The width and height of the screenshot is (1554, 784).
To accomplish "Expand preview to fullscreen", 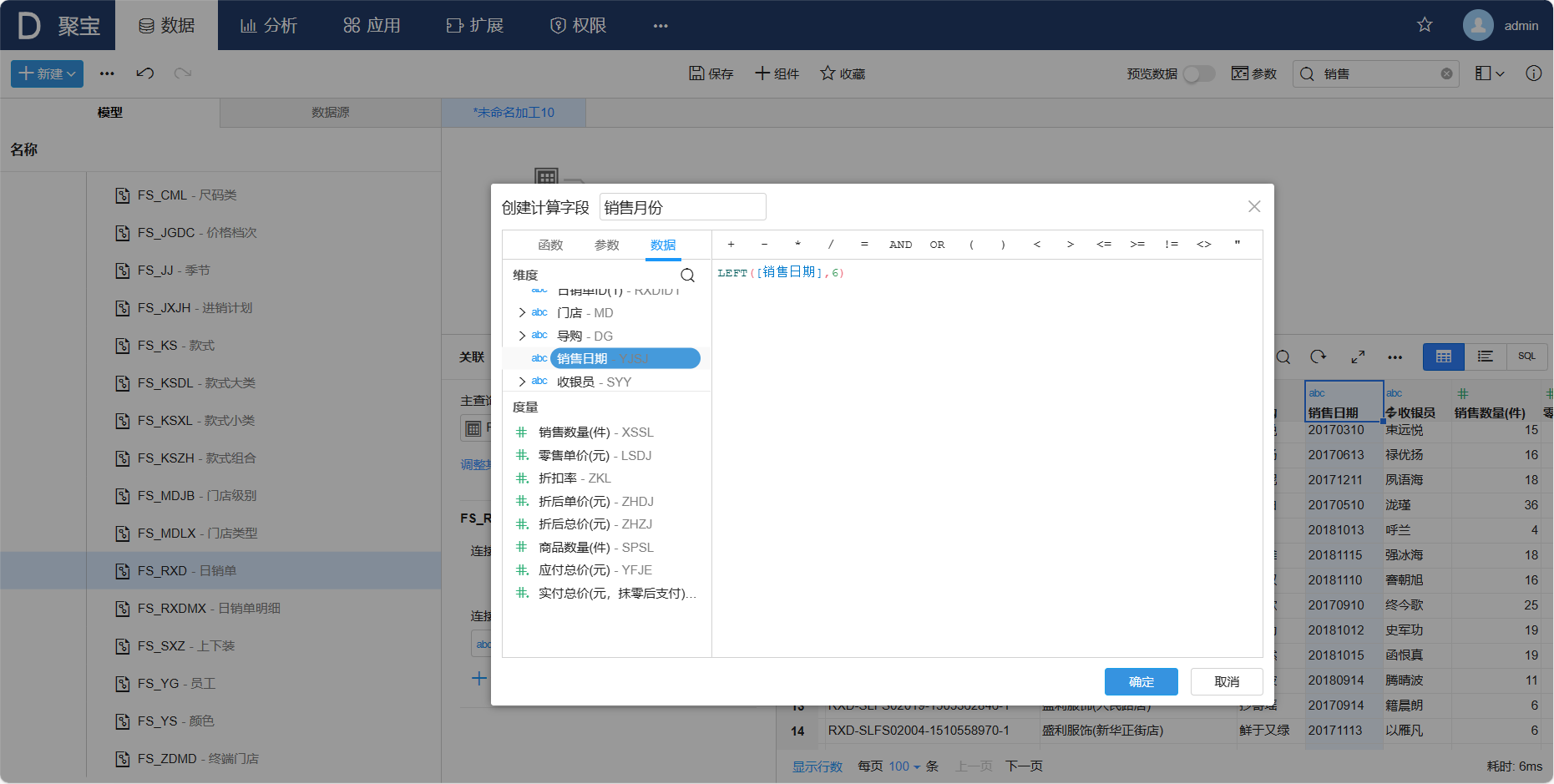I will [x=1358, y=357].
